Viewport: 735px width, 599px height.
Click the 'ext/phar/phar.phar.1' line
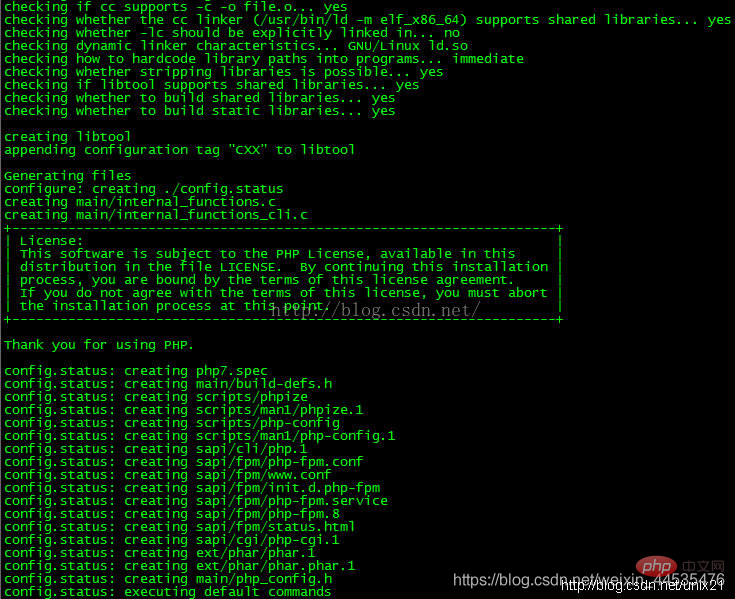(180, 566)
